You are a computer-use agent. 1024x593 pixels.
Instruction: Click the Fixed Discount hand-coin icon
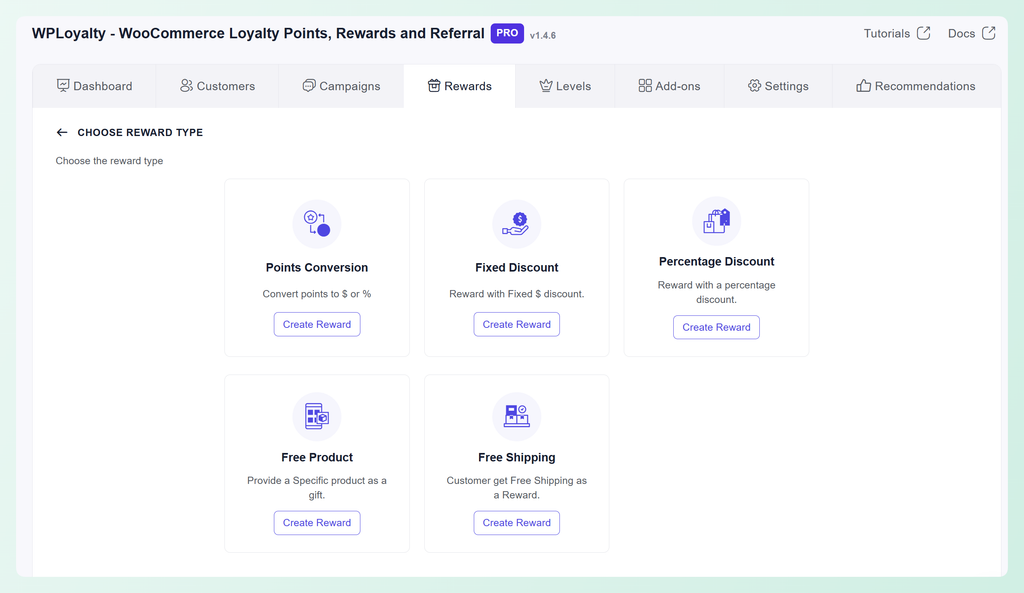[517, 224]
